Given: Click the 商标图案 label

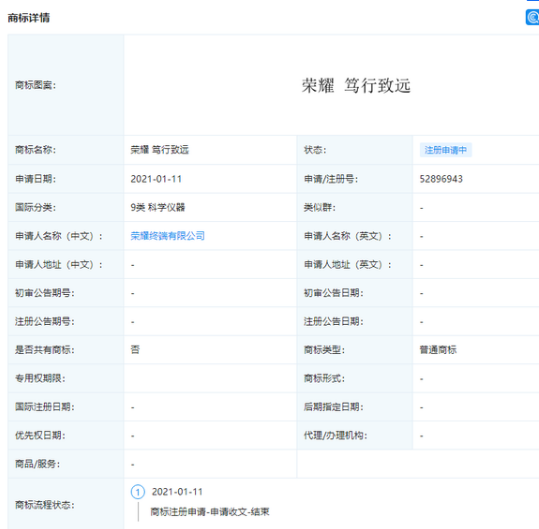Looking at the screenshot, I should [x=35, y=85].
